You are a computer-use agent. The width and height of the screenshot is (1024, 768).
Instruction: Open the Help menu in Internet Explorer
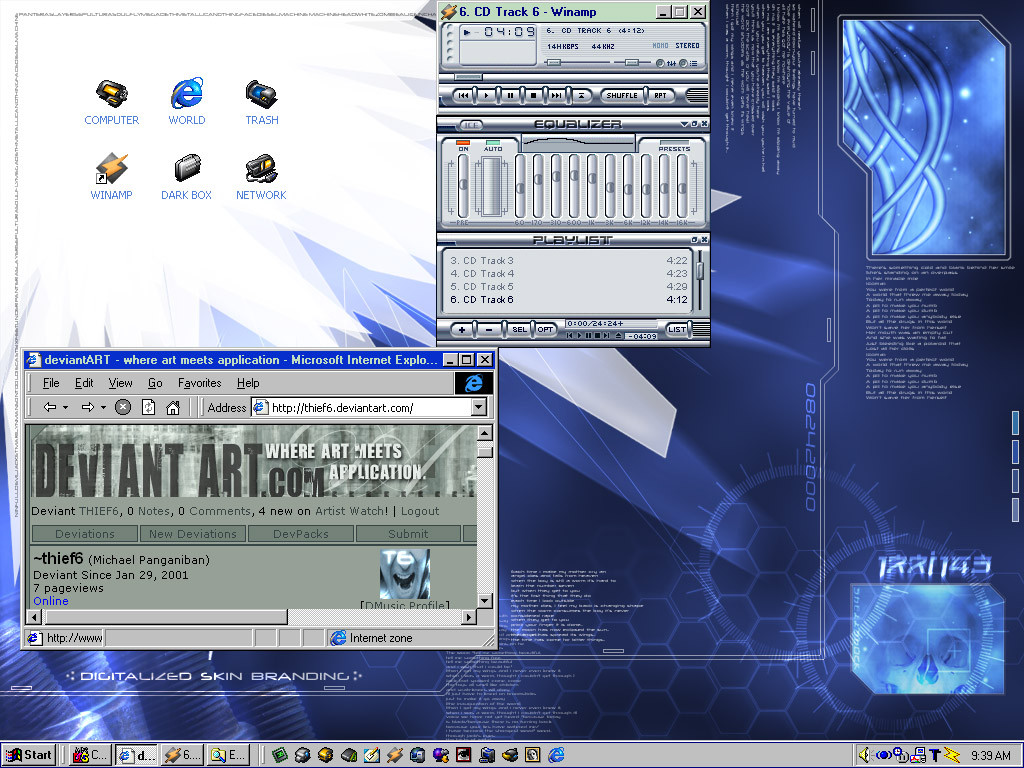(x=248, y=383)
